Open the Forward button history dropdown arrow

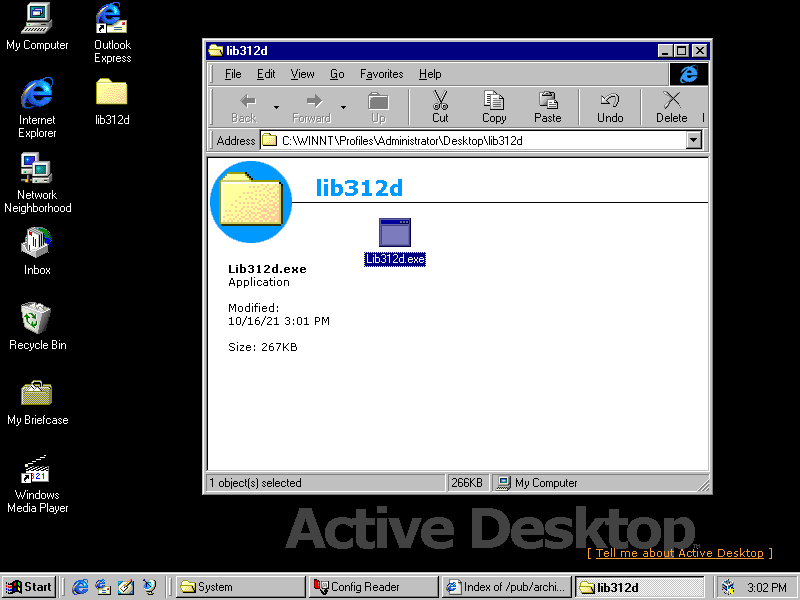[x=343, y=106]
